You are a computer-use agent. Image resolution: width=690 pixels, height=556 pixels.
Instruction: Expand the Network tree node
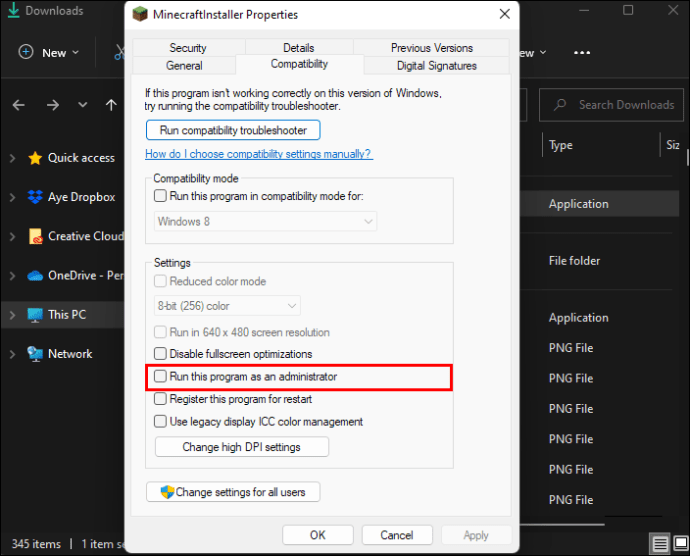click(x=12, y=354)
